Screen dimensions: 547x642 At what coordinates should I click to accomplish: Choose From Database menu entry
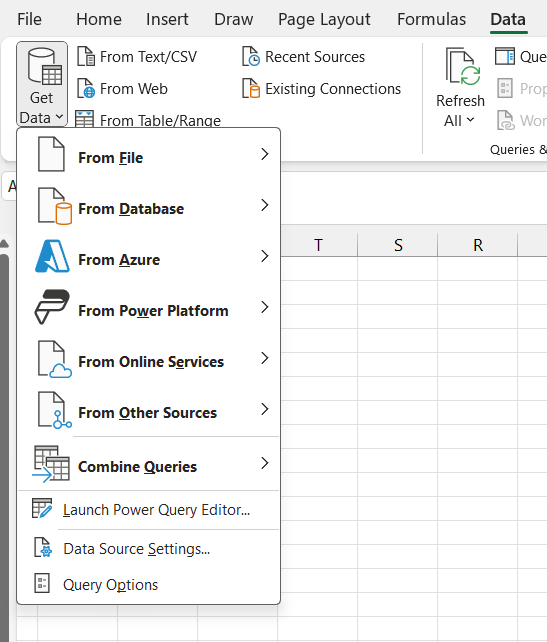(149, 206)
